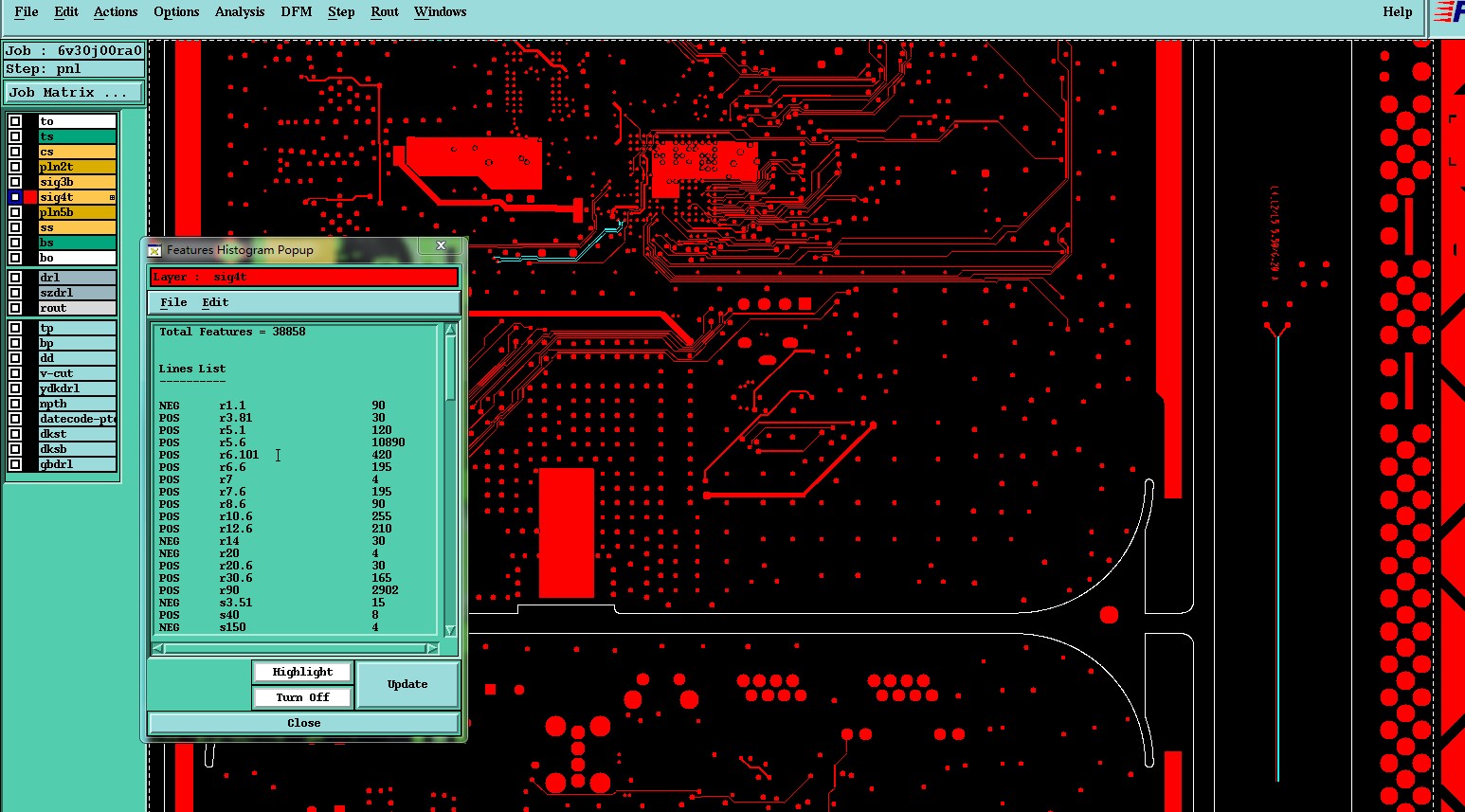This screenshot has width=1465, height=812.
Task: Open the File menu in main menu bar
Action: (27, 12)
